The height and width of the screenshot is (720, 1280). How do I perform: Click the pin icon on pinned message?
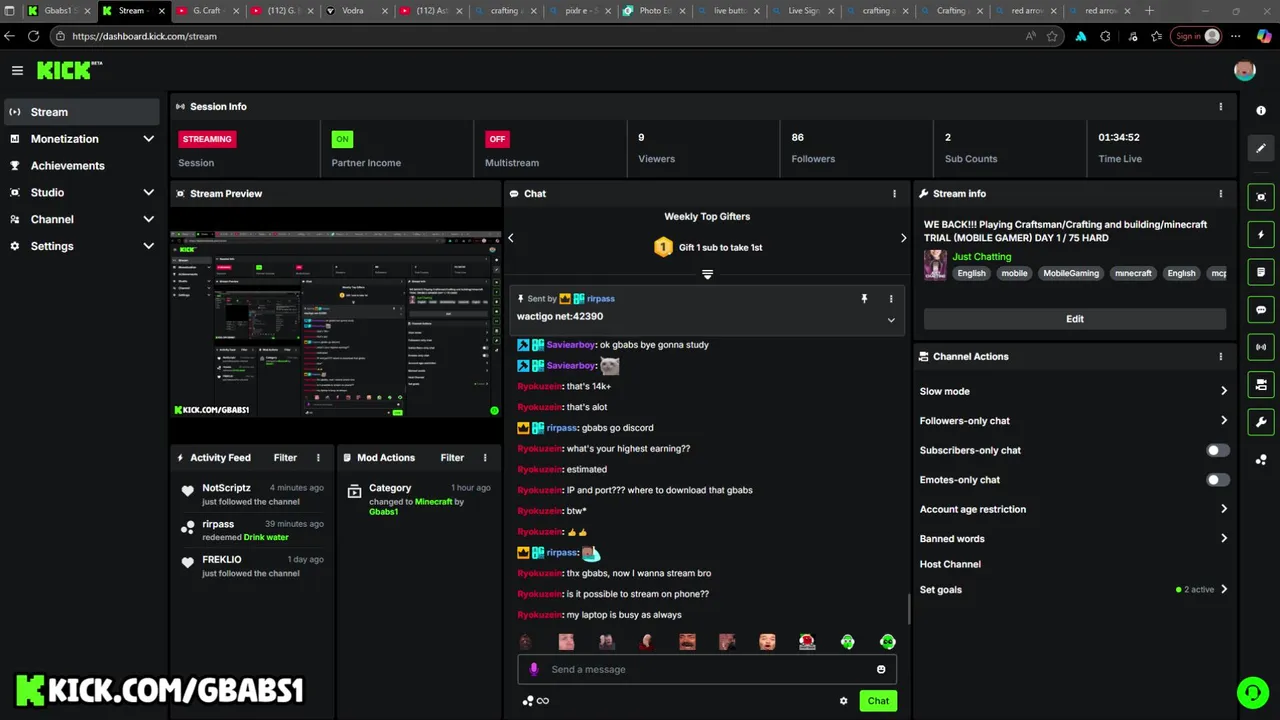pyautogui.click(x=864, y=298)
